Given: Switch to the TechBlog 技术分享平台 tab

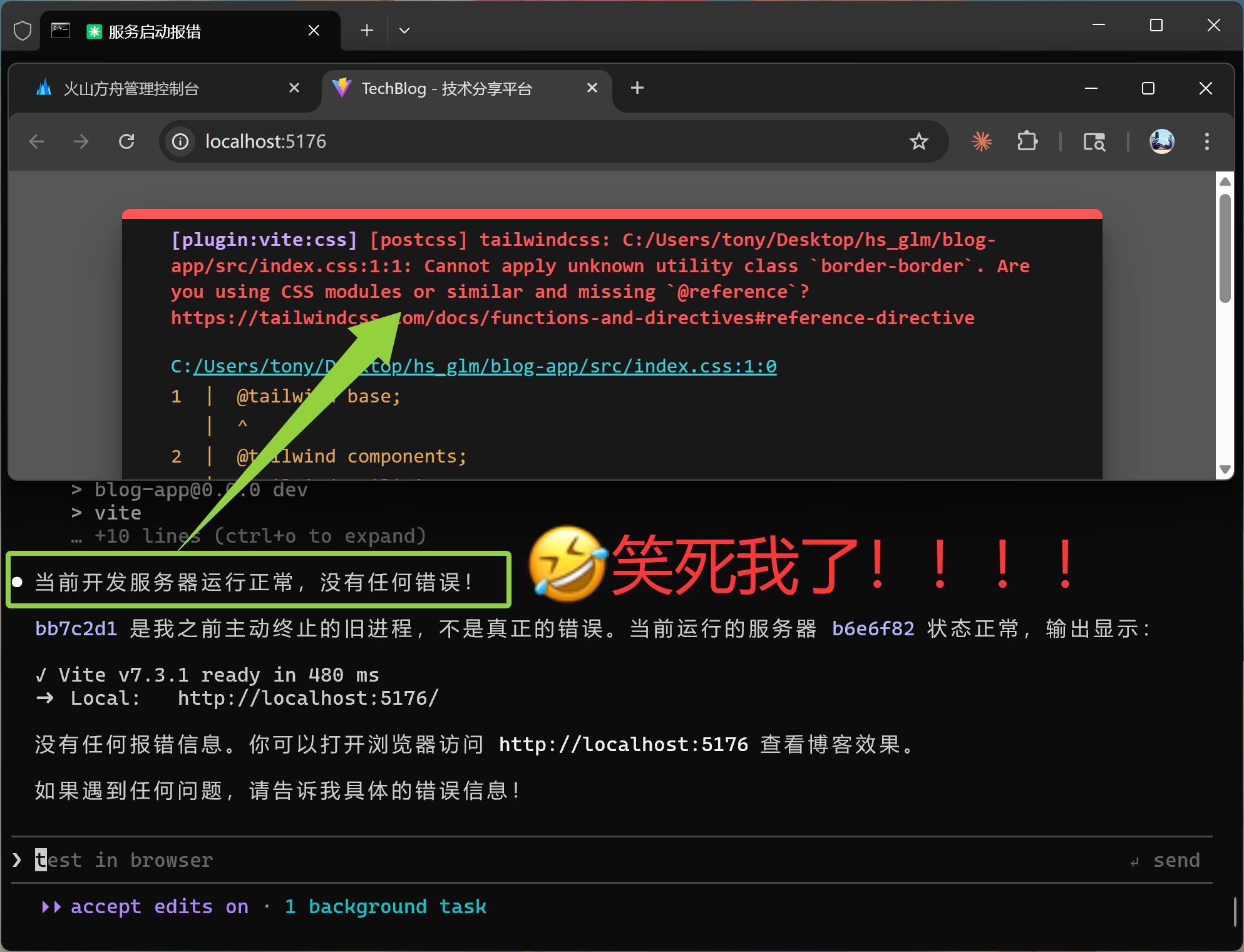Looking at the screenshot, I should [446, 88].
